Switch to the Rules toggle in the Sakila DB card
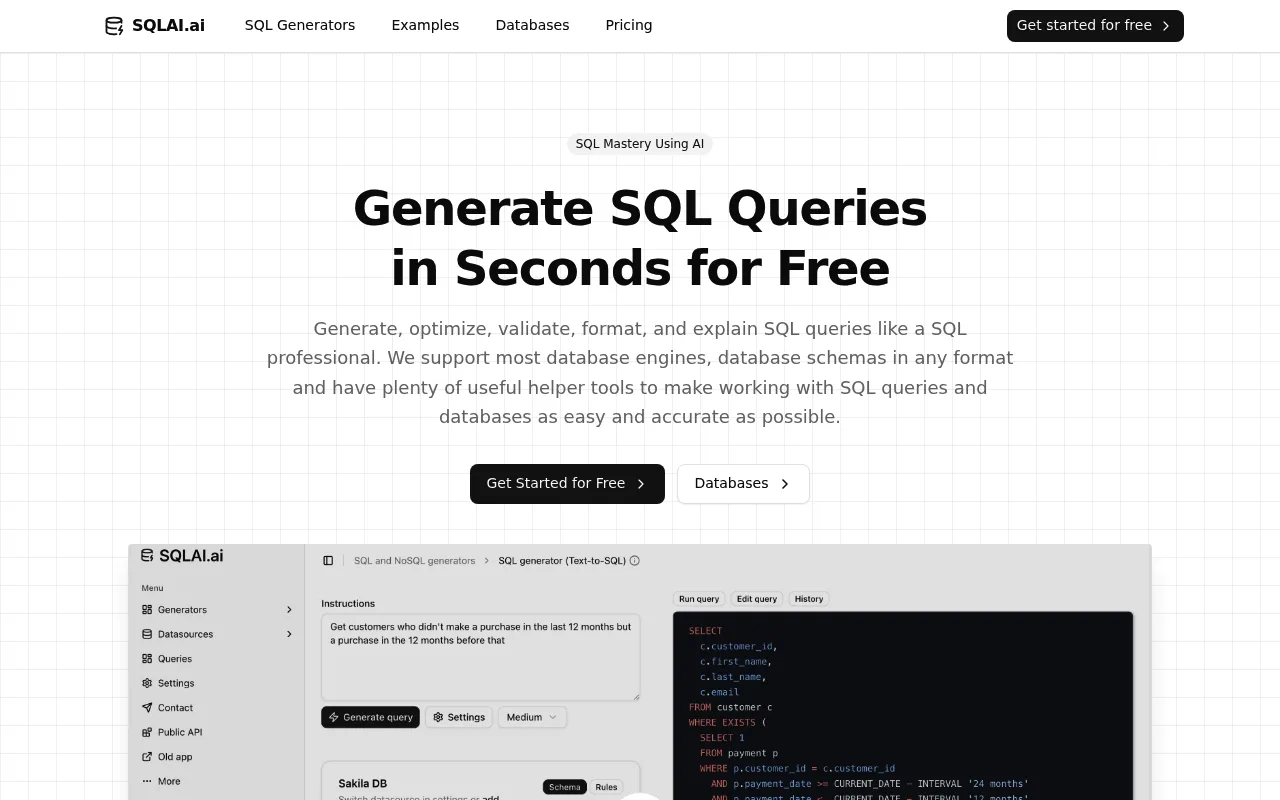Viewport: 1280px width, 800px height. click(606, 787)
